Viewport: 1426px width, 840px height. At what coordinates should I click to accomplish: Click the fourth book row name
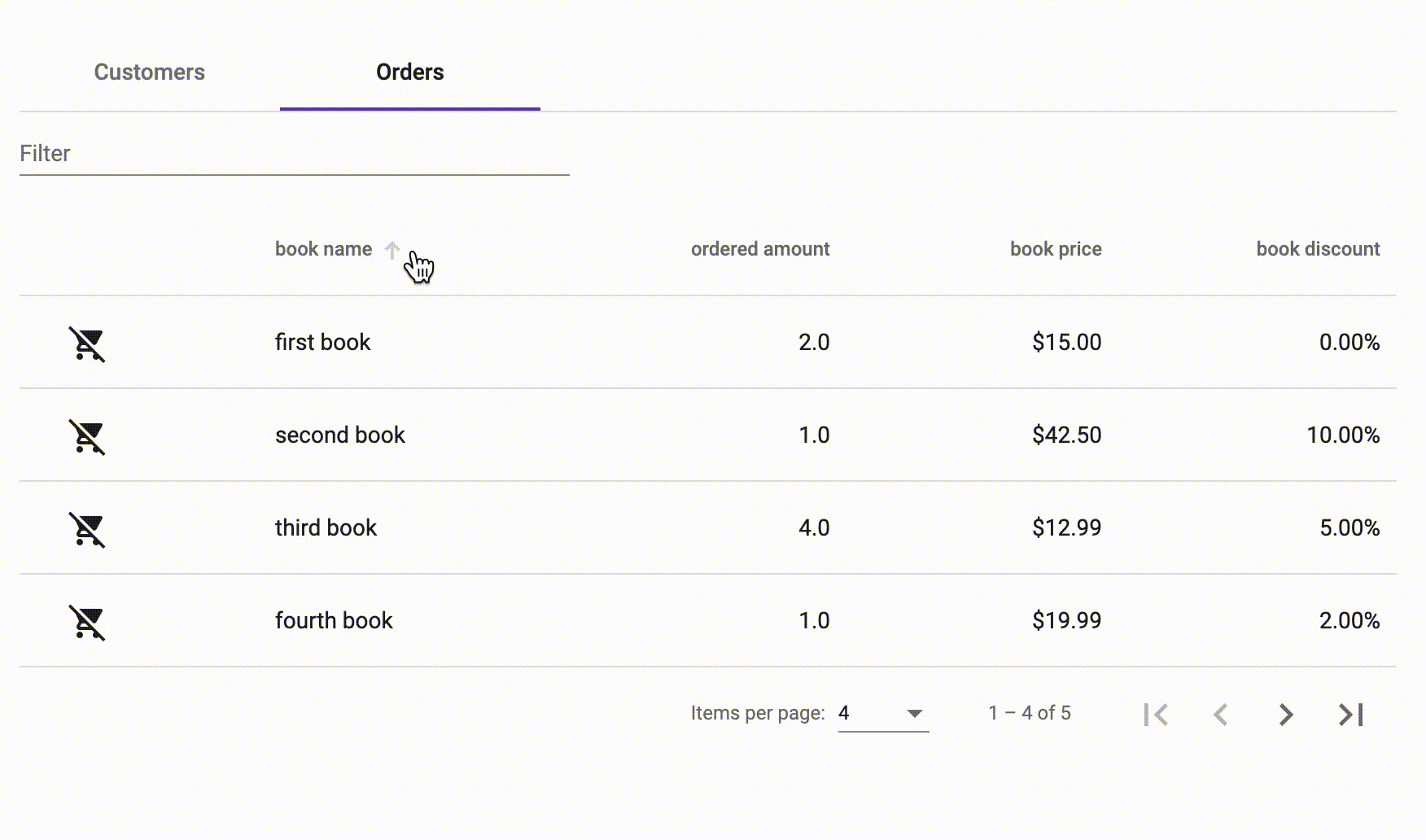coord(334,621)
